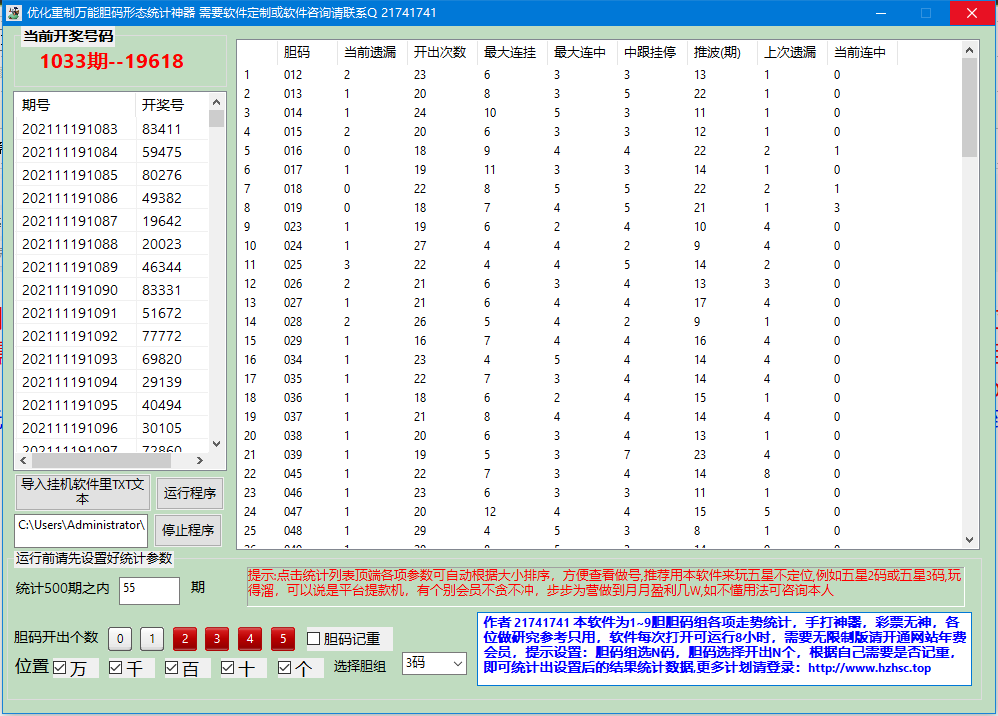Uncheck the 百 position checkbox
Image resolution: width=998 pixels, height=716 pixels.
point(172,667)
